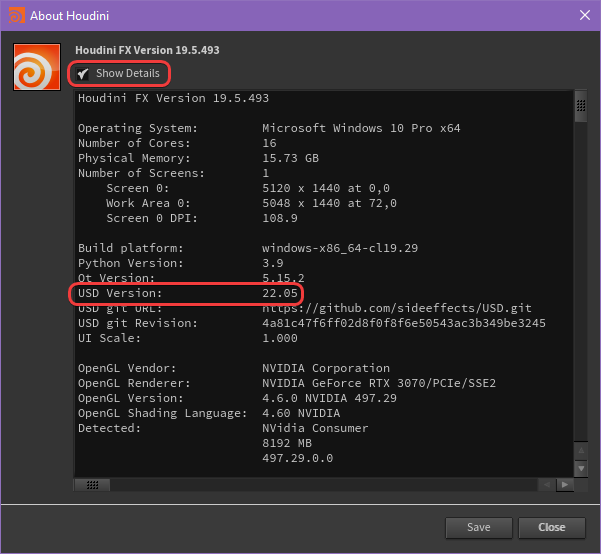Close the About Houdini dialog window
This screenshot has width=601, height=554.
tap(585, 15)
